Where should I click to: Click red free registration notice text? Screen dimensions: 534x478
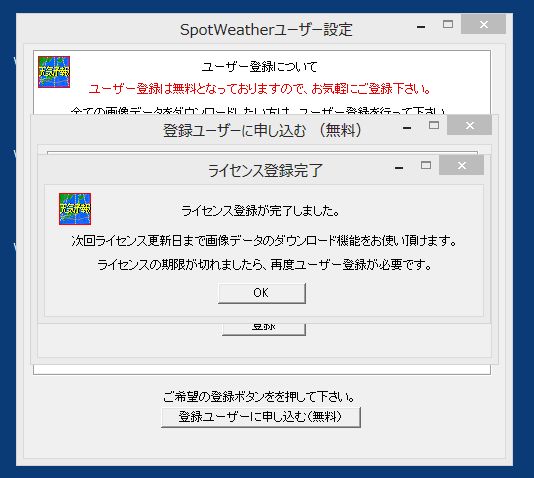point(260,89)
